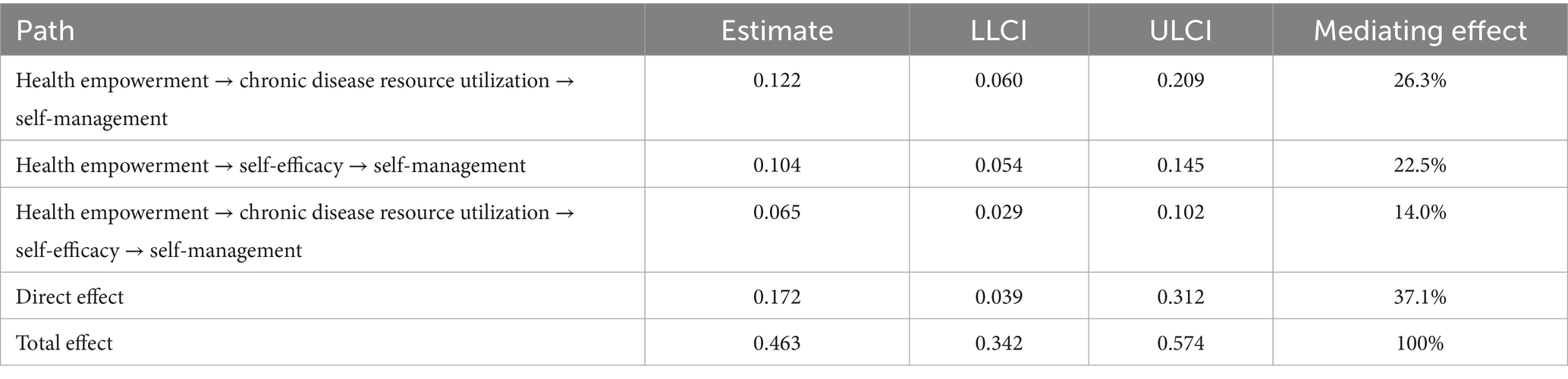Click the Direct effect estimate 0.172
The width and height of the screenshot is (1568, 379).
click(777, 296)
